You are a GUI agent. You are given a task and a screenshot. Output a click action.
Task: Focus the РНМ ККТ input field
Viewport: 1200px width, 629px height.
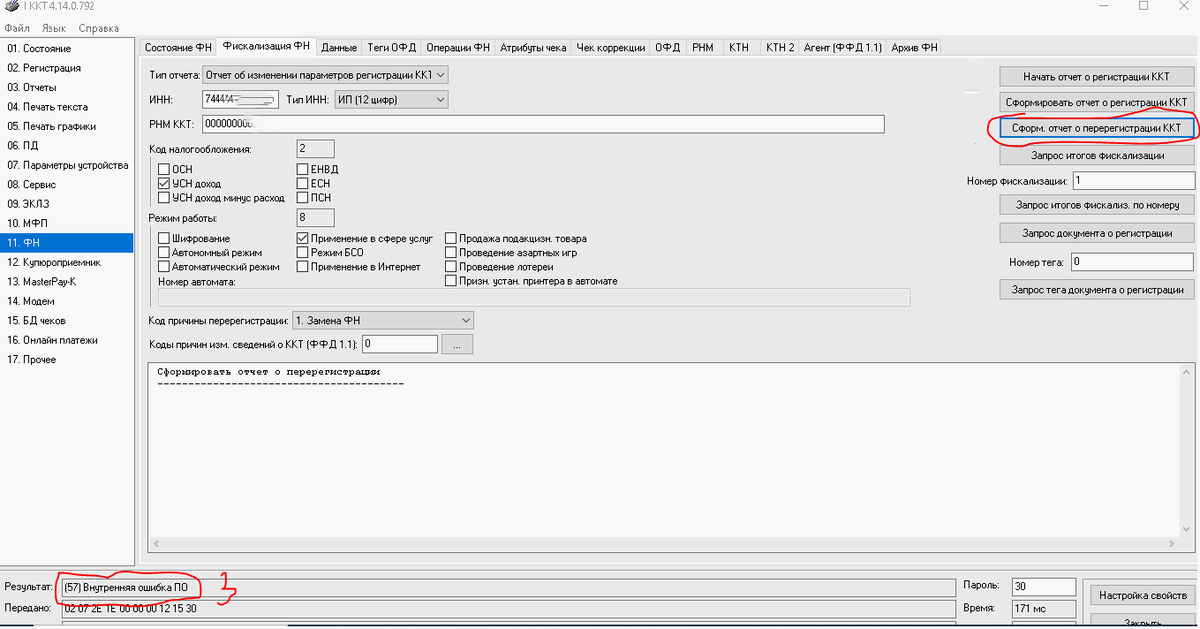click(543, 124)
